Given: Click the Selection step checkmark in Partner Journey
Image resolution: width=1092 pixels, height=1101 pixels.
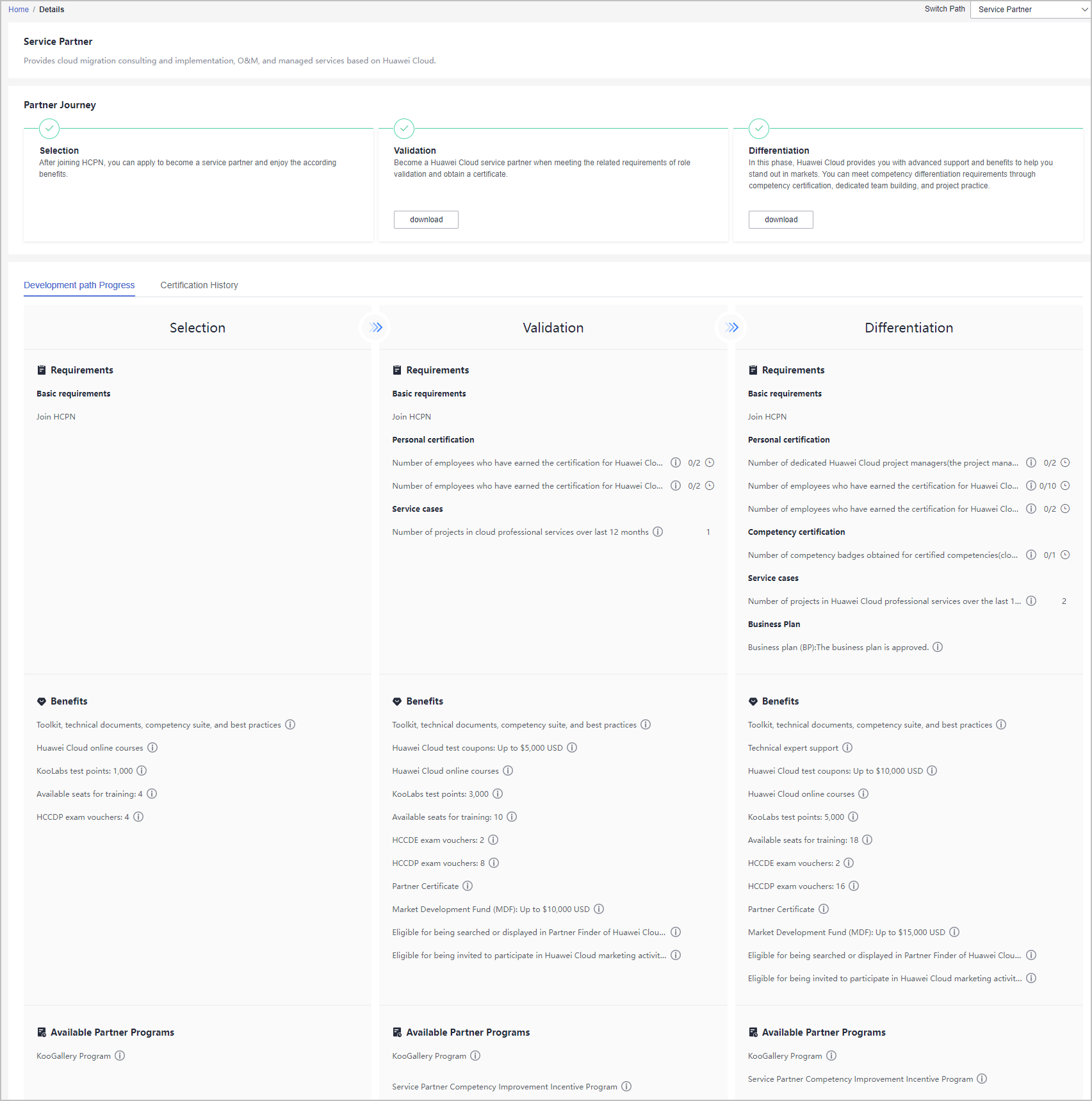Looking at the screenshot, I should (49, 129).
